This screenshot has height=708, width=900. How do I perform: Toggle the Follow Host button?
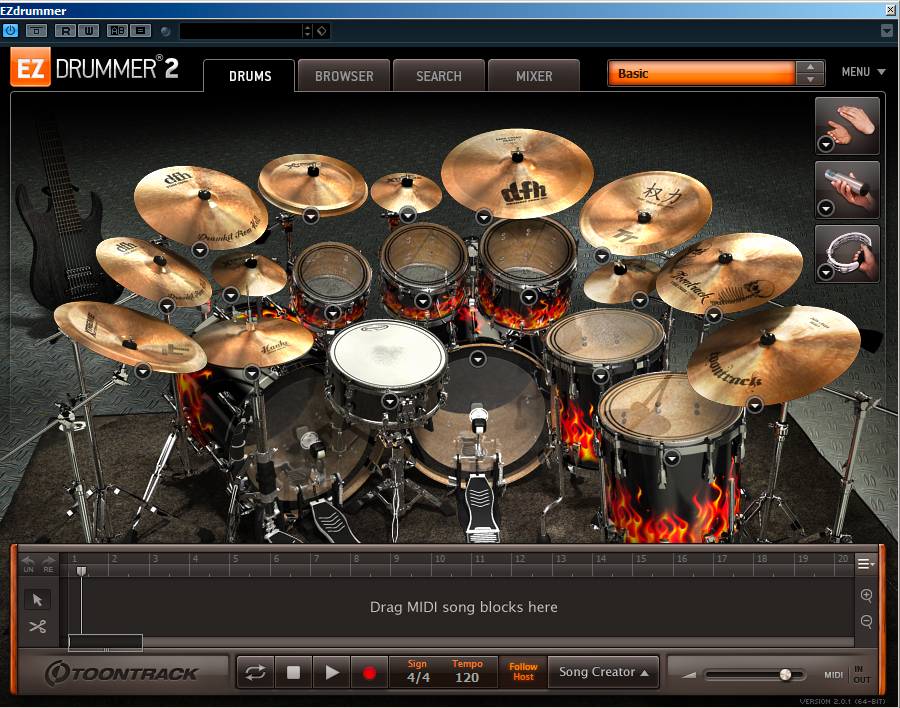[523, 672]
